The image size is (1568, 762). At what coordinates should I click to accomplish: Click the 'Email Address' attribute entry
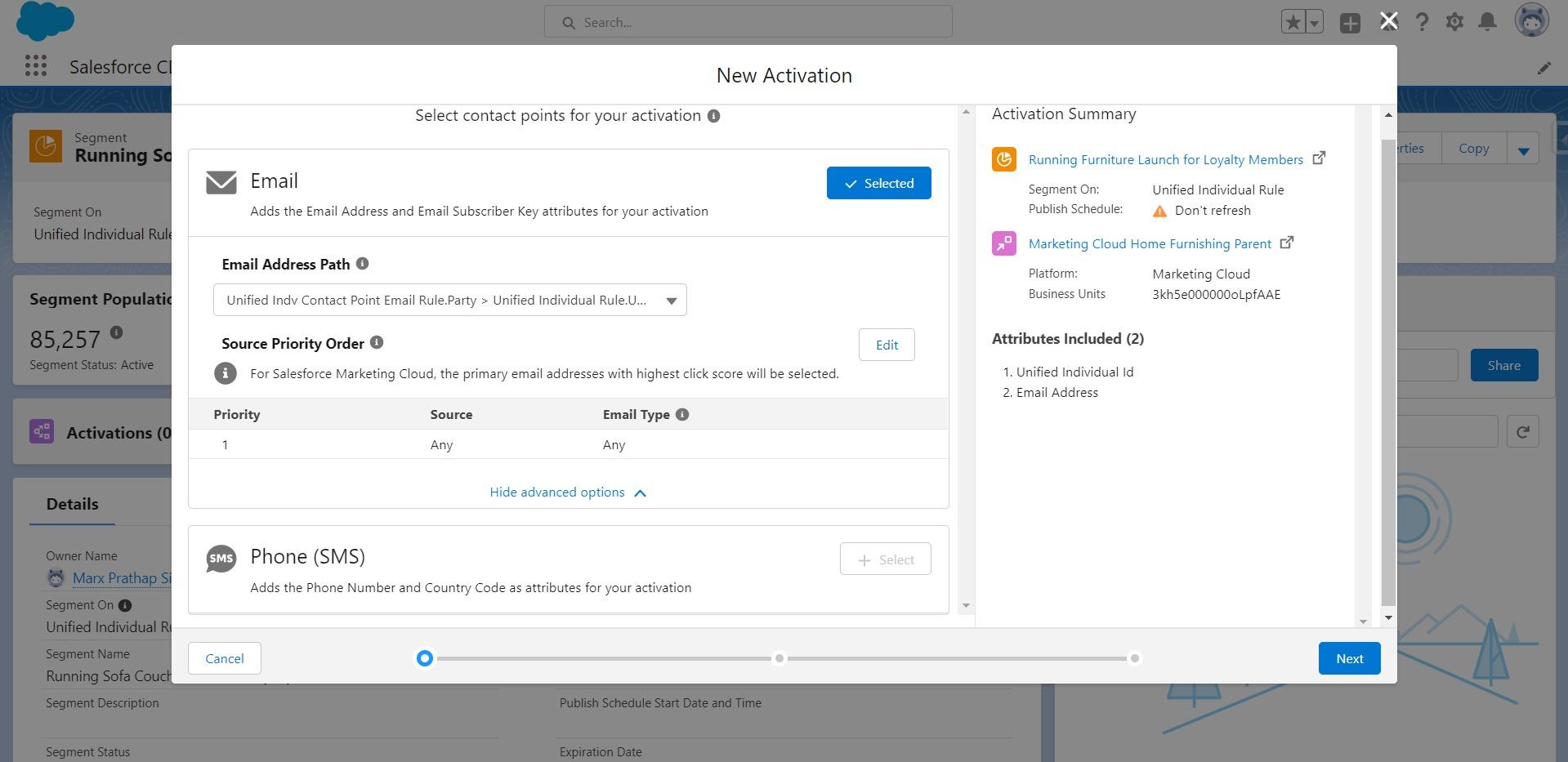(1057, 392)
